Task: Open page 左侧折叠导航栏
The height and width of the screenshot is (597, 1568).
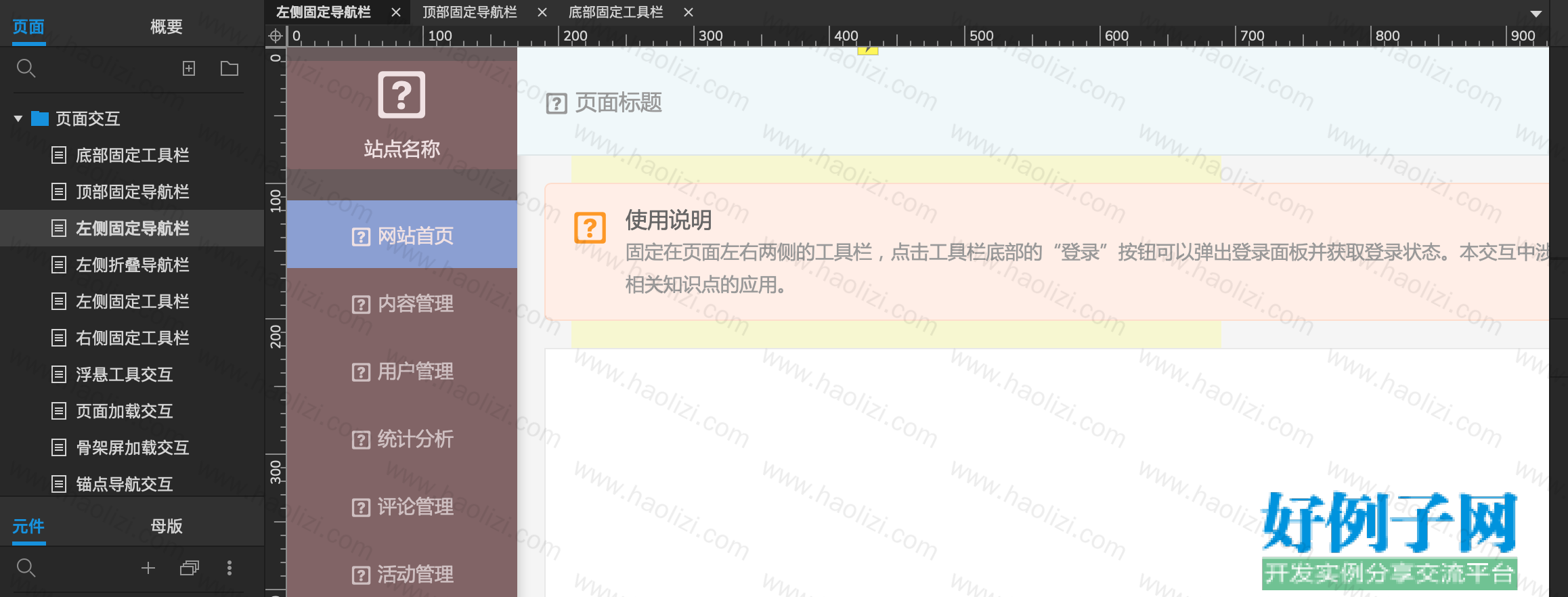Action: tap(132, 265)
